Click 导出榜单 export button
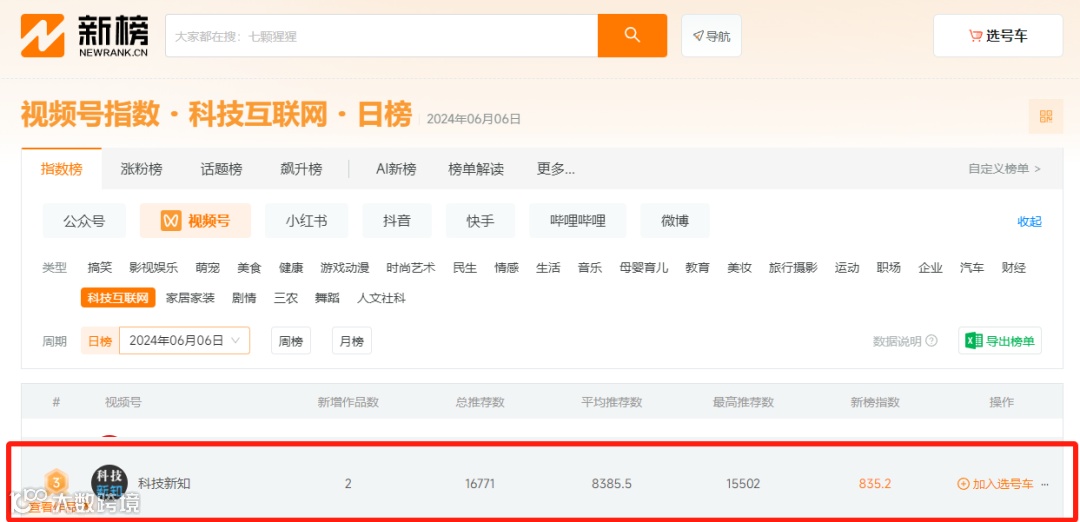 coord(999,340)
